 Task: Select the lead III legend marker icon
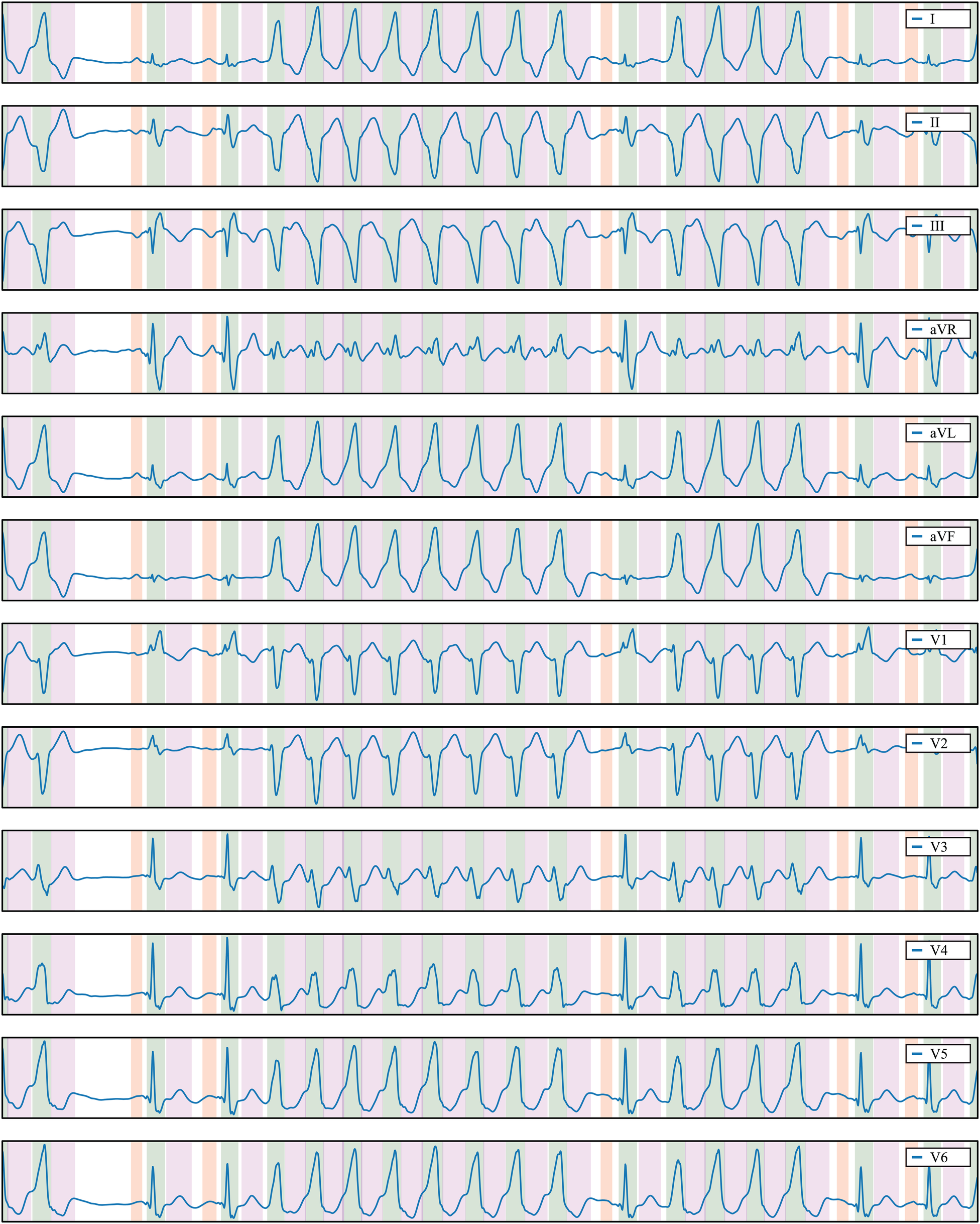coord(918,226)
